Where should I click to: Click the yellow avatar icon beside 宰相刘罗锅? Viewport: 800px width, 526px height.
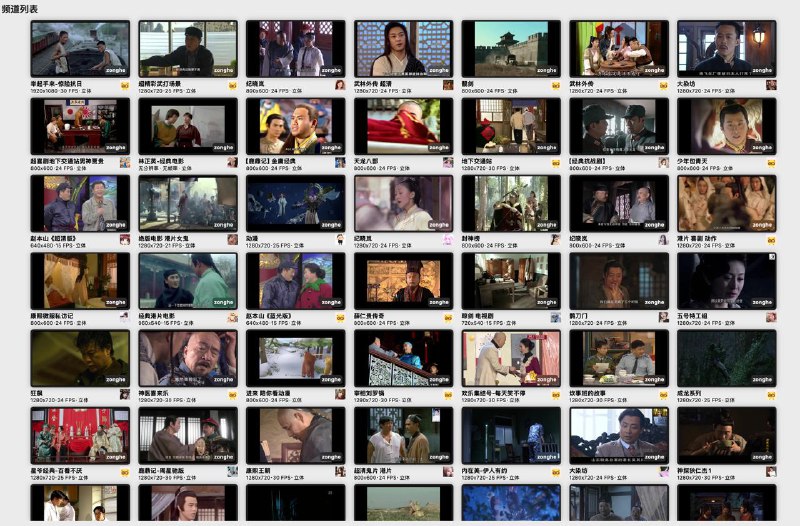(x=447, y=394)
